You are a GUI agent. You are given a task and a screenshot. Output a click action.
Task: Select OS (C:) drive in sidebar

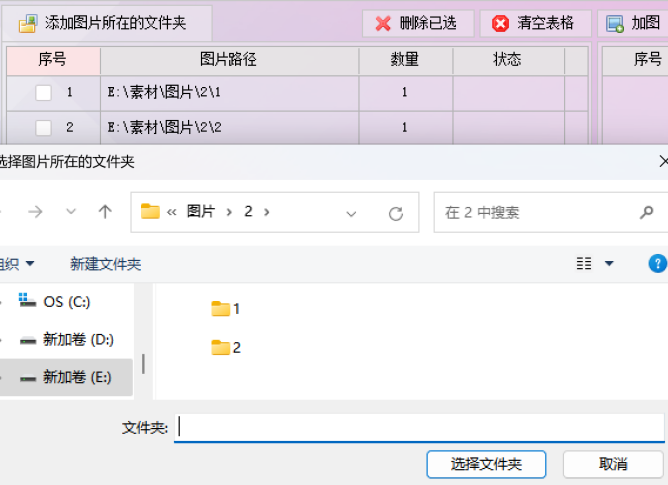54,302
